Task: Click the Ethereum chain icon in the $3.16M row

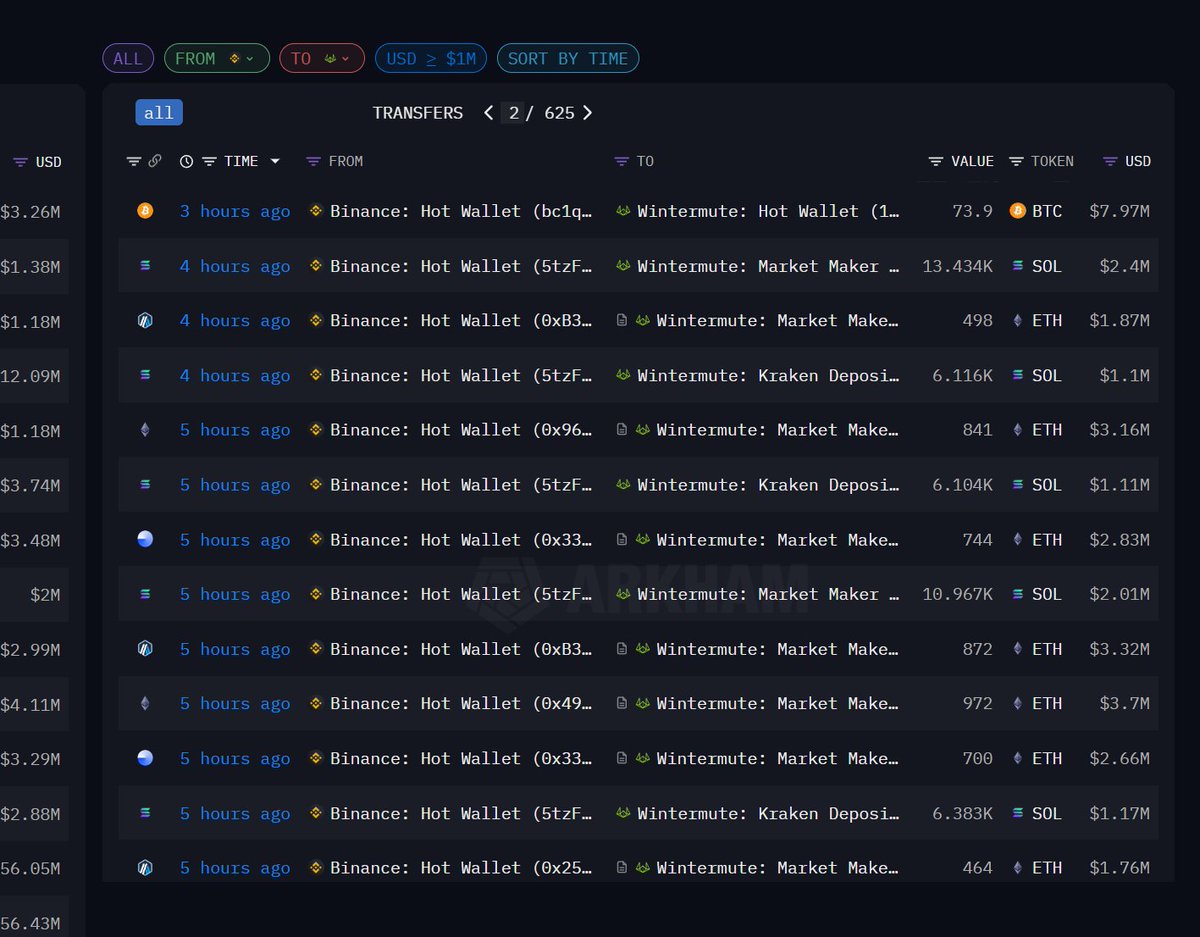Action: (x=145, y=430)
